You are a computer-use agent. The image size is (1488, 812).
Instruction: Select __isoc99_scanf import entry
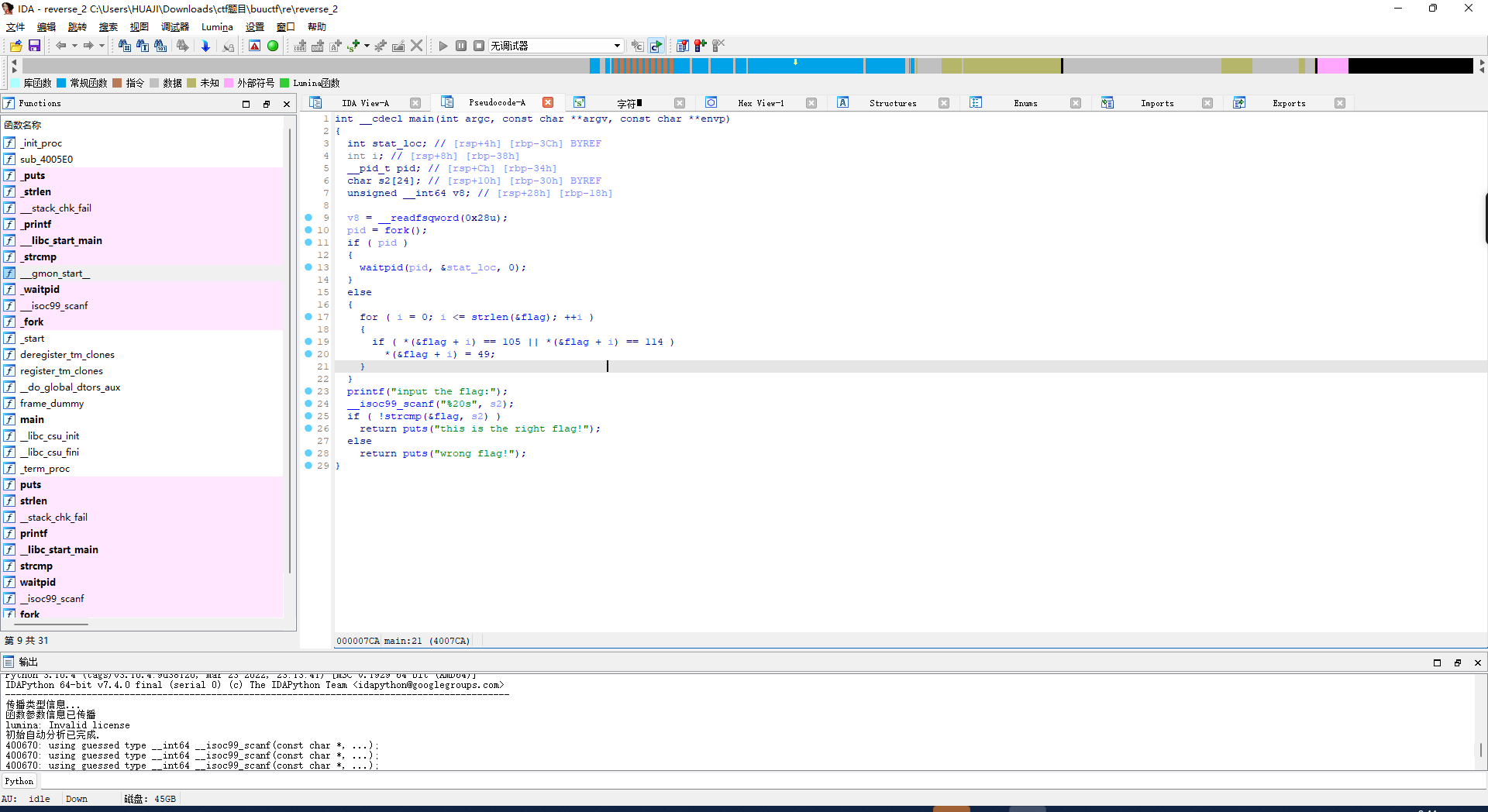(143, 598)
